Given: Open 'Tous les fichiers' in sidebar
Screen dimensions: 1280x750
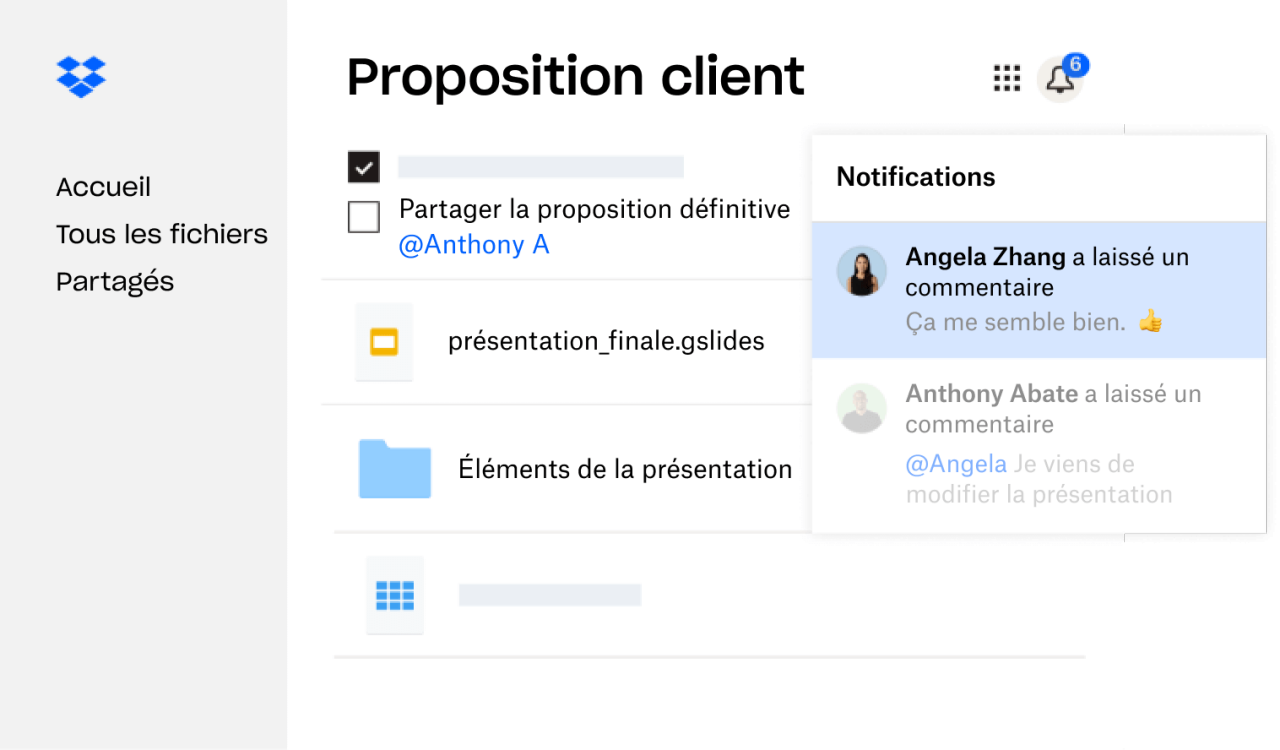Looking at the screenshot, I should [162, 234].
